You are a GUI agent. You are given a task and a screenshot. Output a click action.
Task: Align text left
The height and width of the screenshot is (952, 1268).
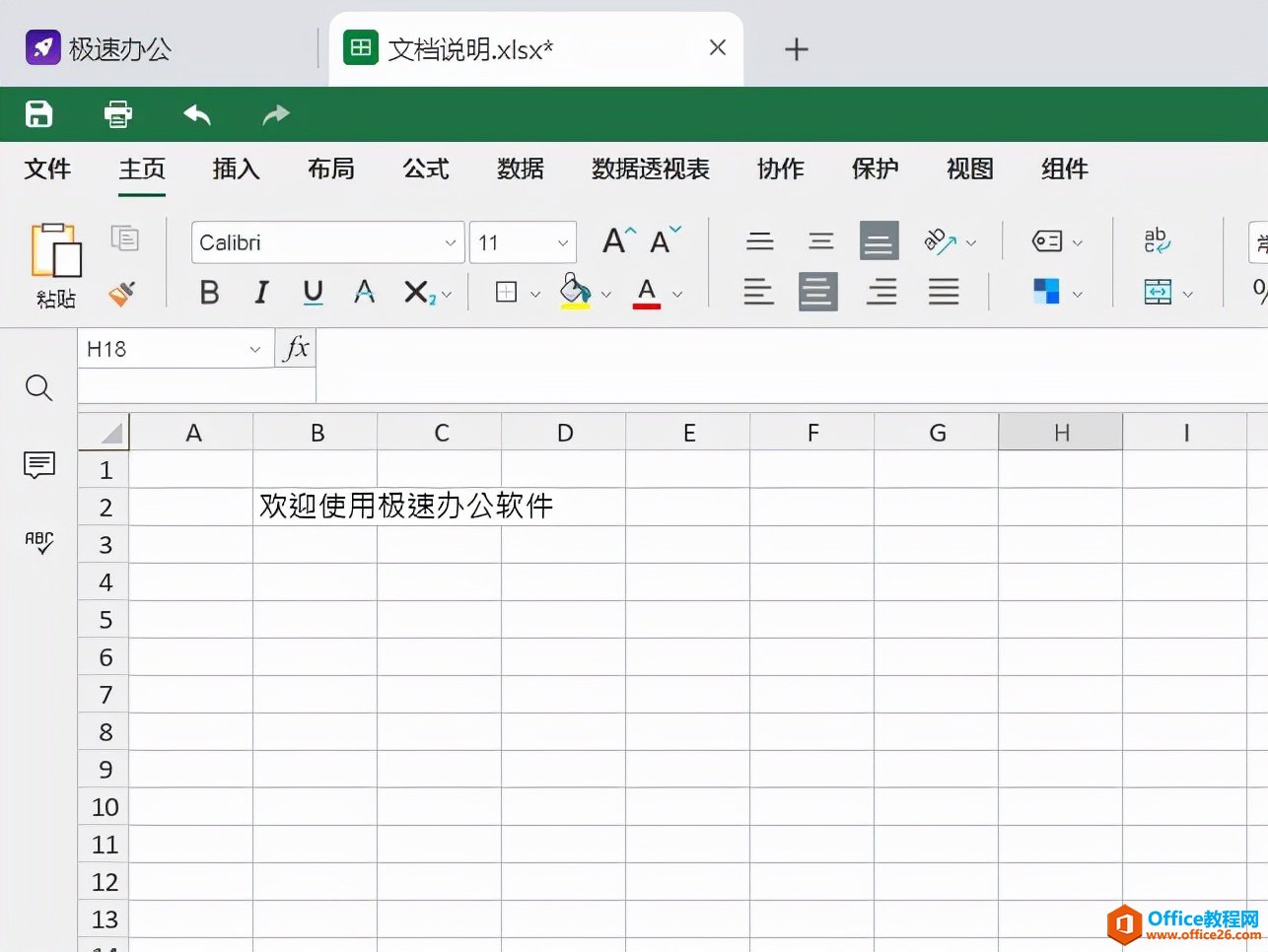click(x=758, y=292)
